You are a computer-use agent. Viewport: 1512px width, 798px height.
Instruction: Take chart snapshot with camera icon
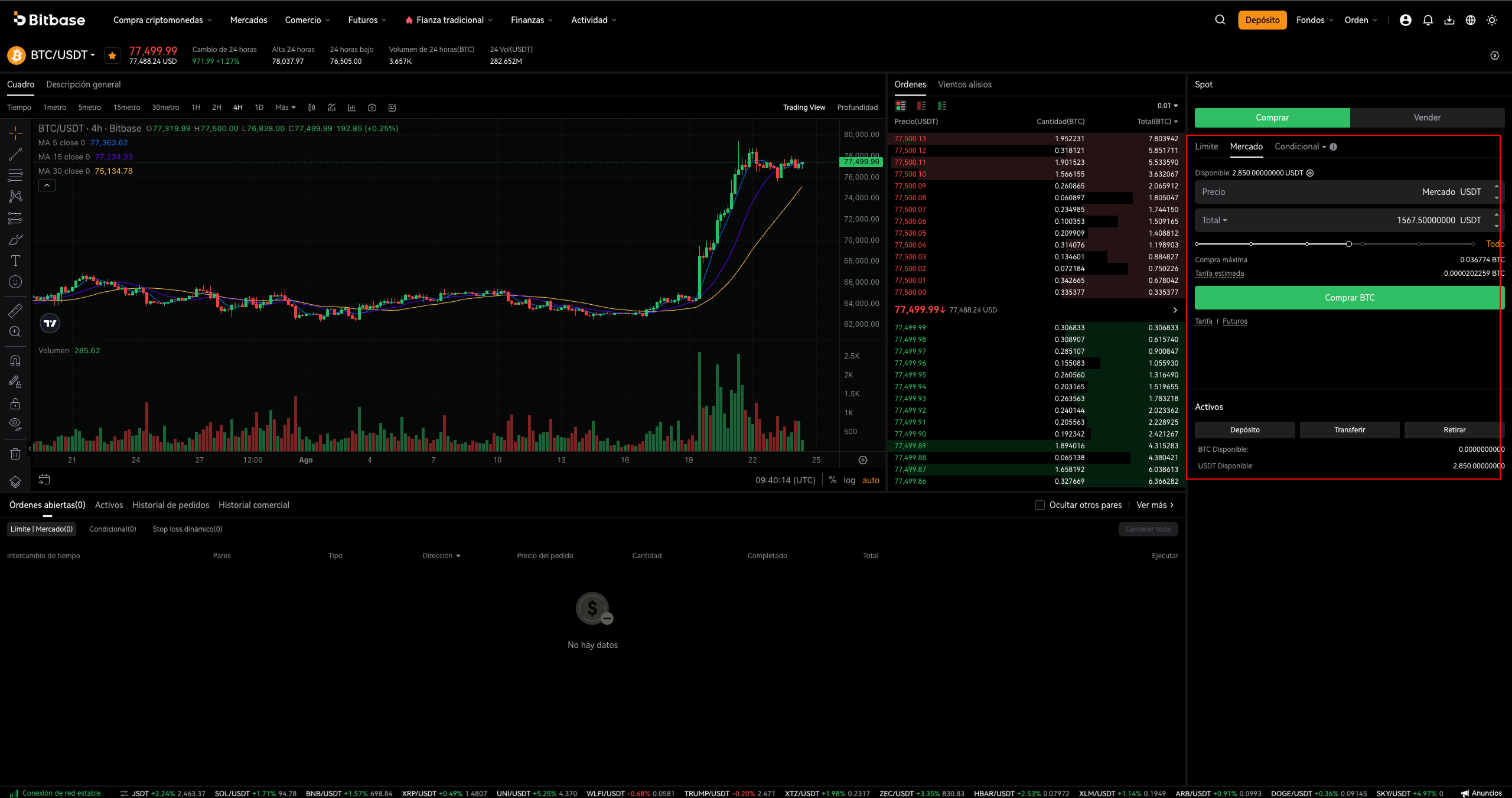[372, 108]
